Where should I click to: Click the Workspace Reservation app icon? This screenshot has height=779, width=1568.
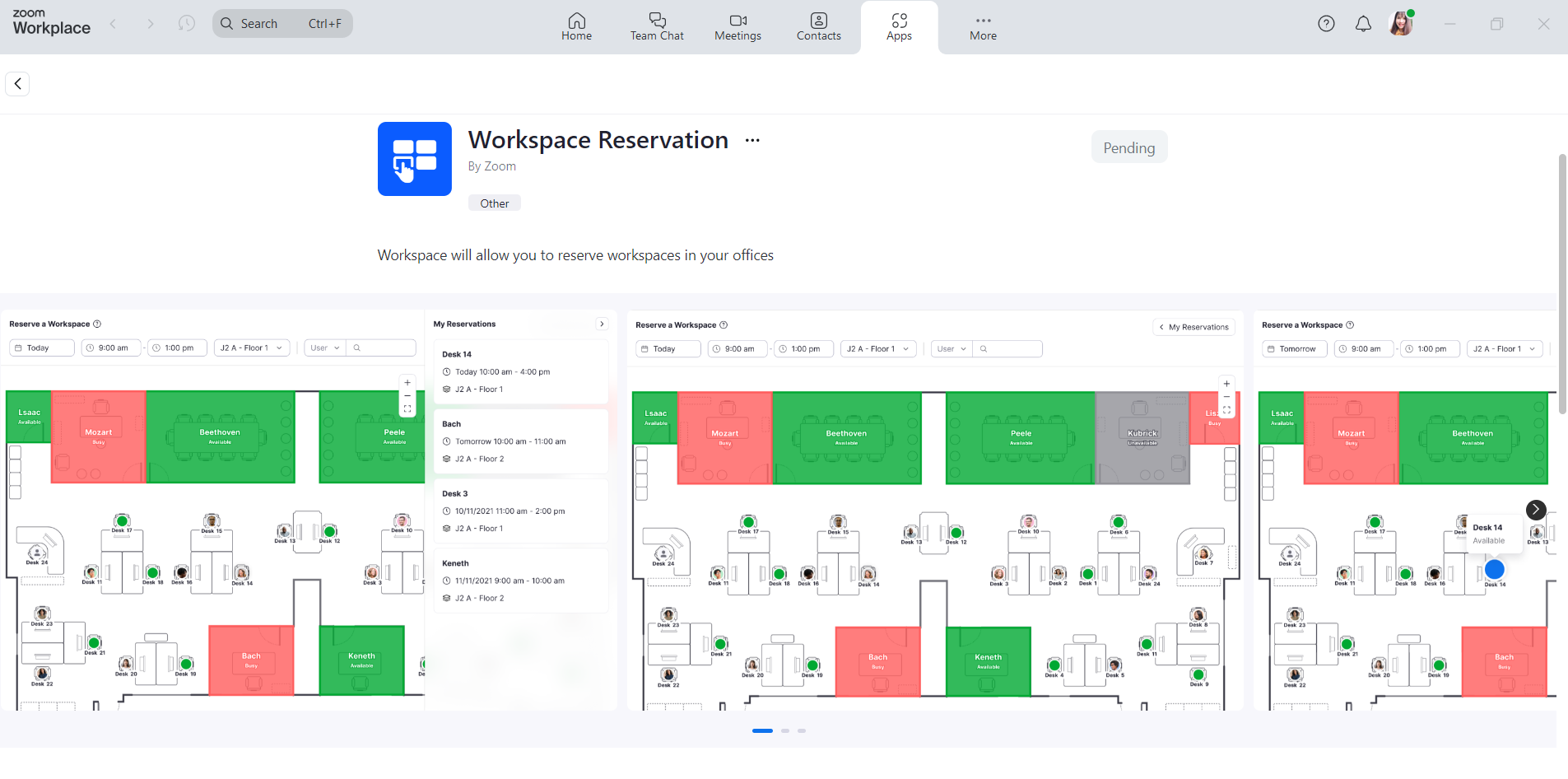point(415,159)
